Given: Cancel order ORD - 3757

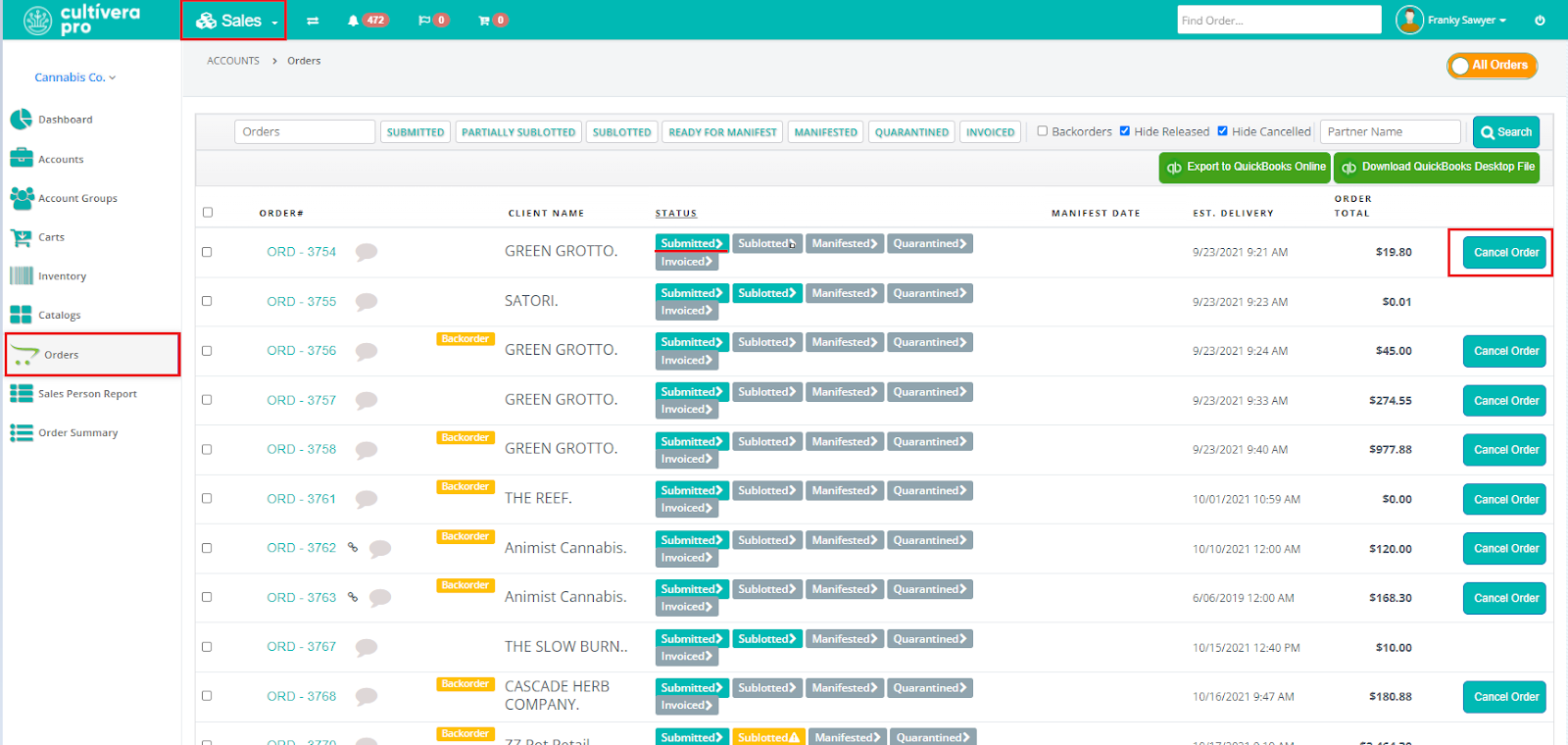Looking at the screenshot, I should (x=1504, y=401).
